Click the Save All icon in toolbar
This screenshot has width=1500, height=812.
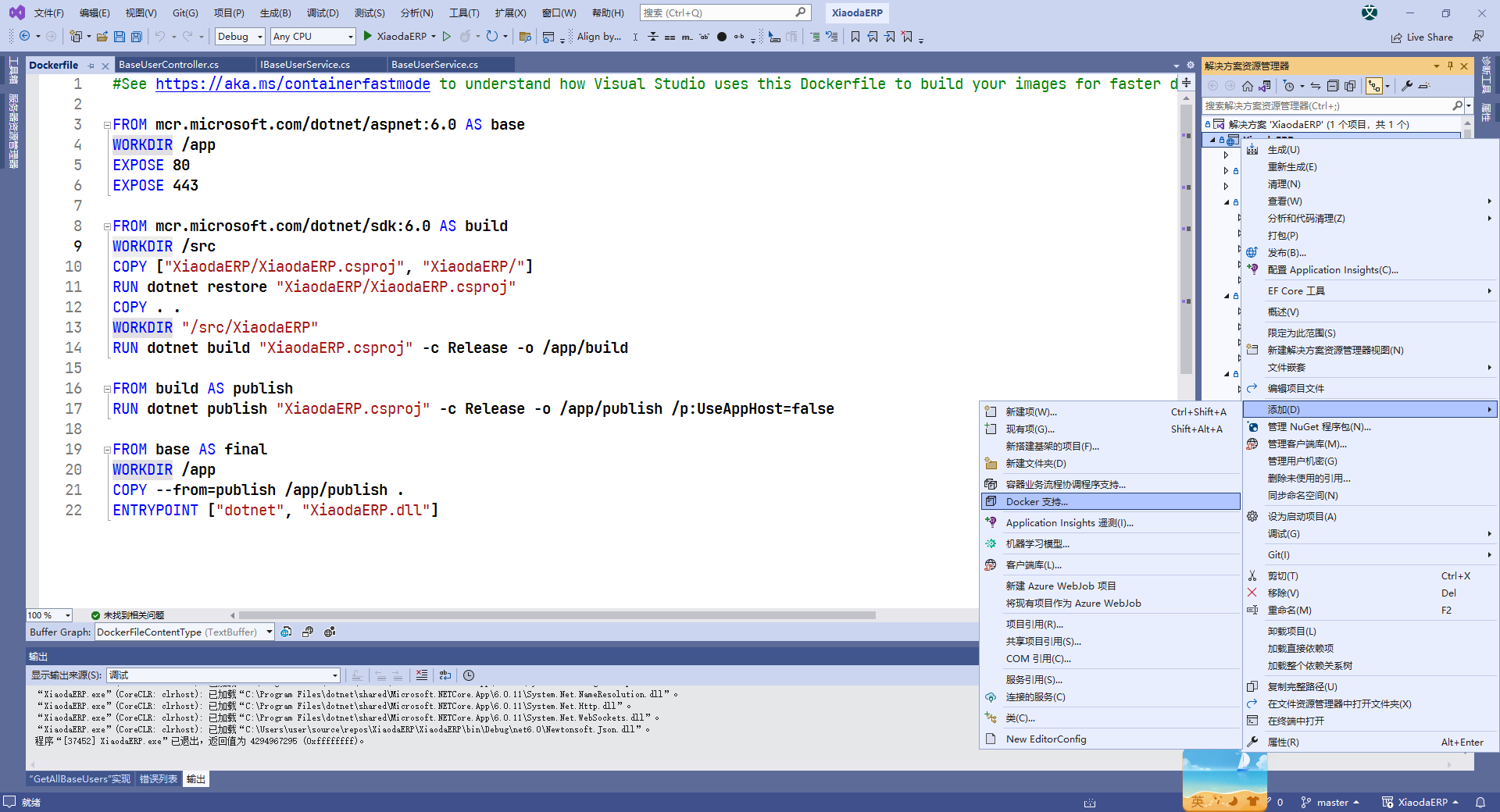click(x=135, y=36)
